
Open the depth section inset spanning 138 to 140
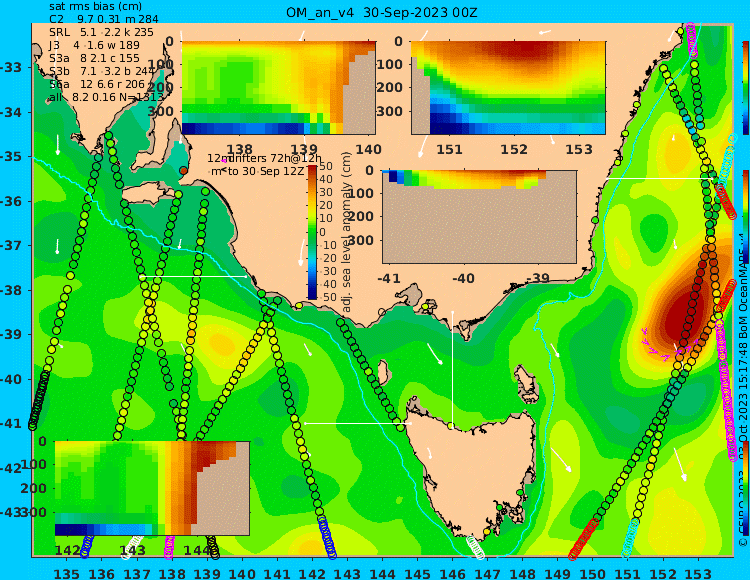click(x=278, y=88)
